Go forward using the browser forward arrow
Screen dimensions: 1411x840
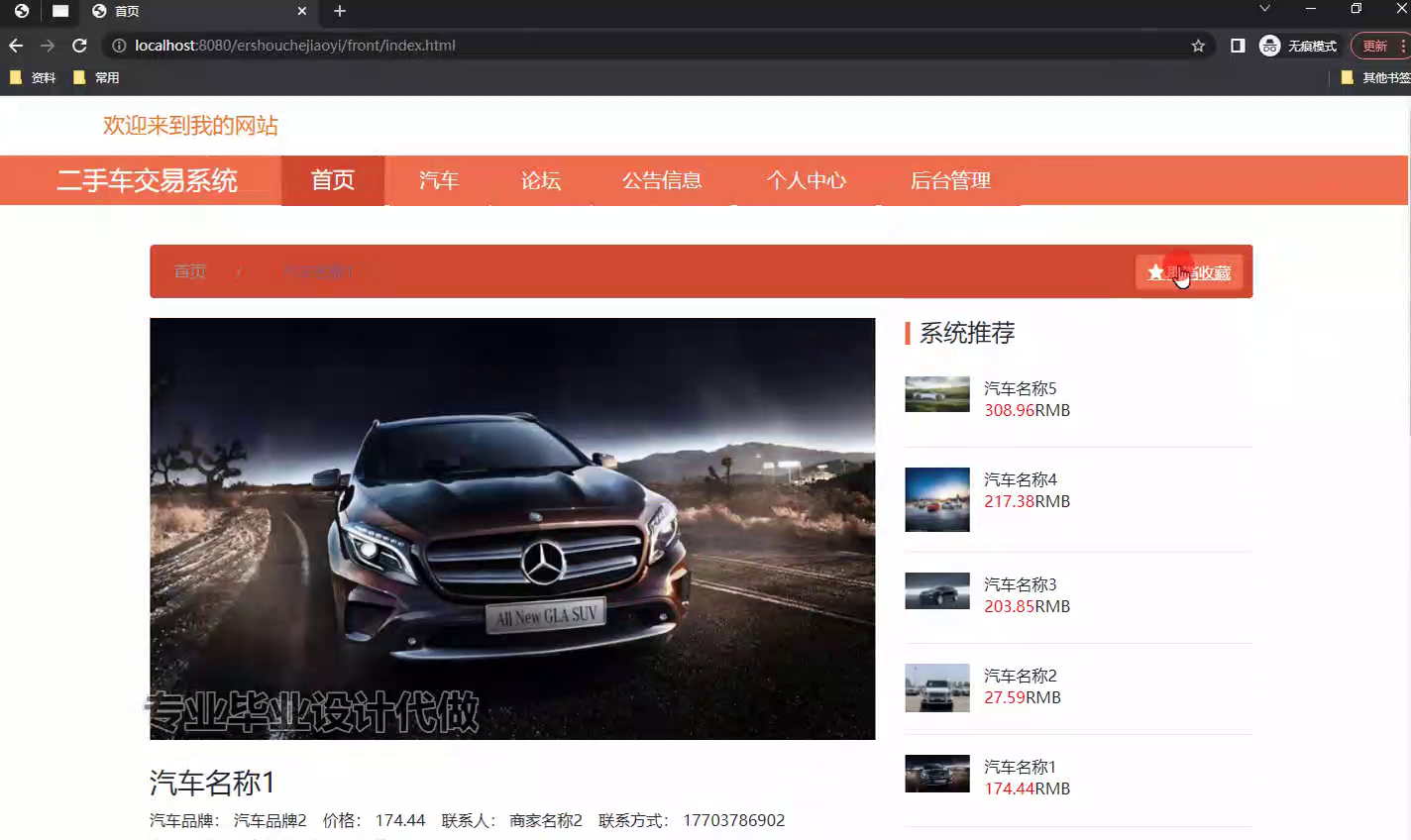coord(48,46)
